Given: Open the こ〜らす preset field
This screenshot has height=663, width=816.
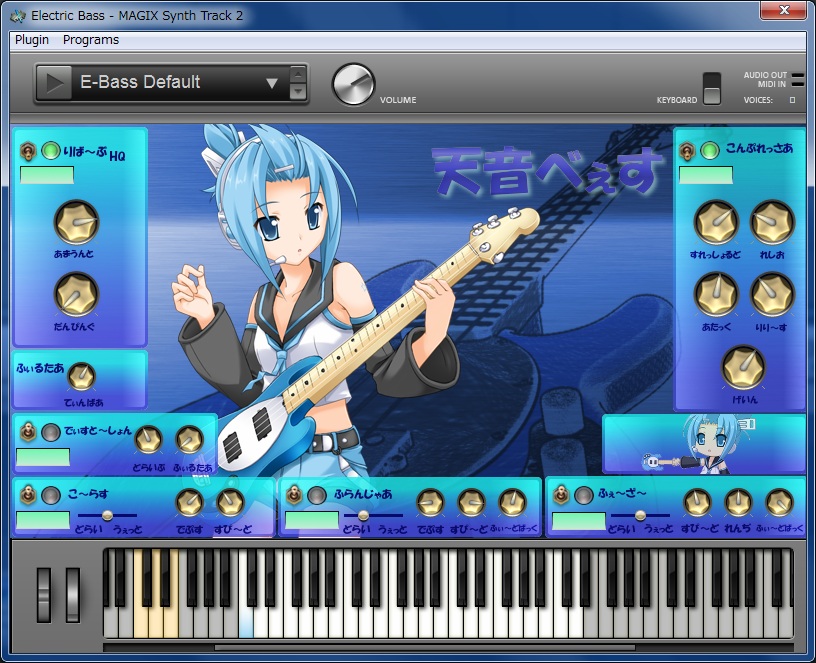Looking at the screenshot, I should point(43,520).
